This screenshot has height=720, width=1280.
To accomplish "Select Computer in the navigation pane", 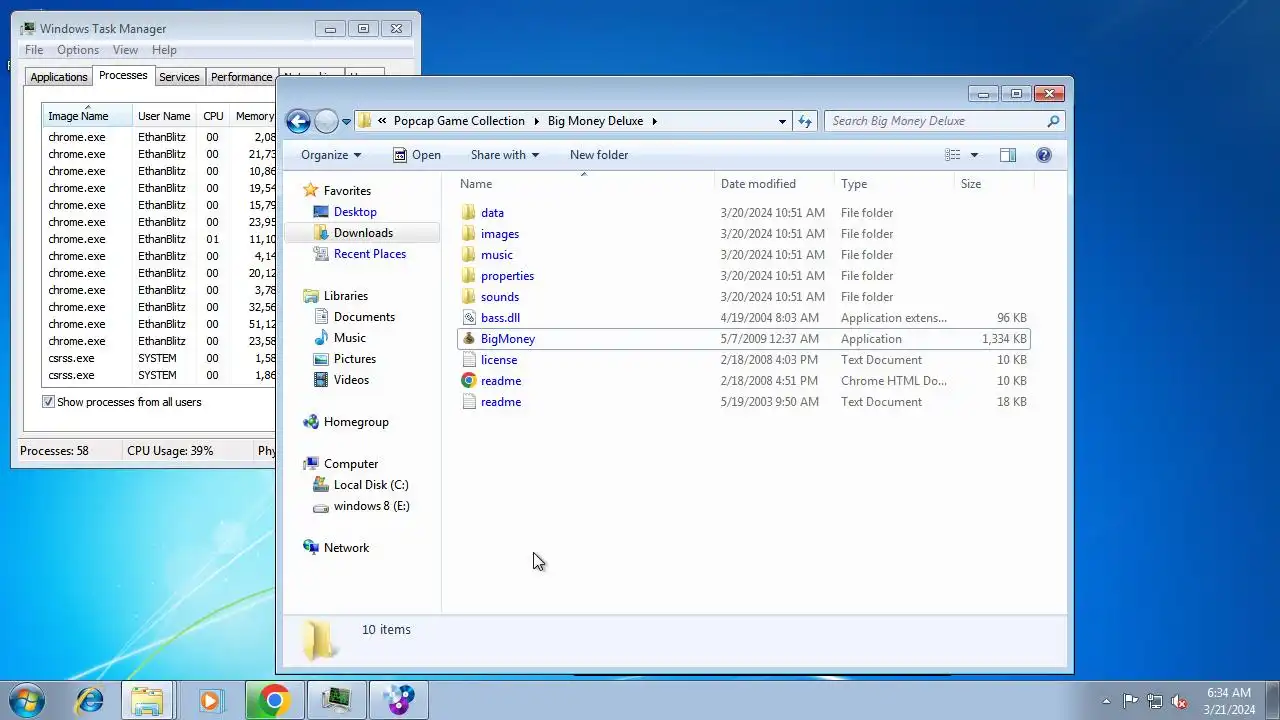I will pyautogui.click(x=351, y=464).
